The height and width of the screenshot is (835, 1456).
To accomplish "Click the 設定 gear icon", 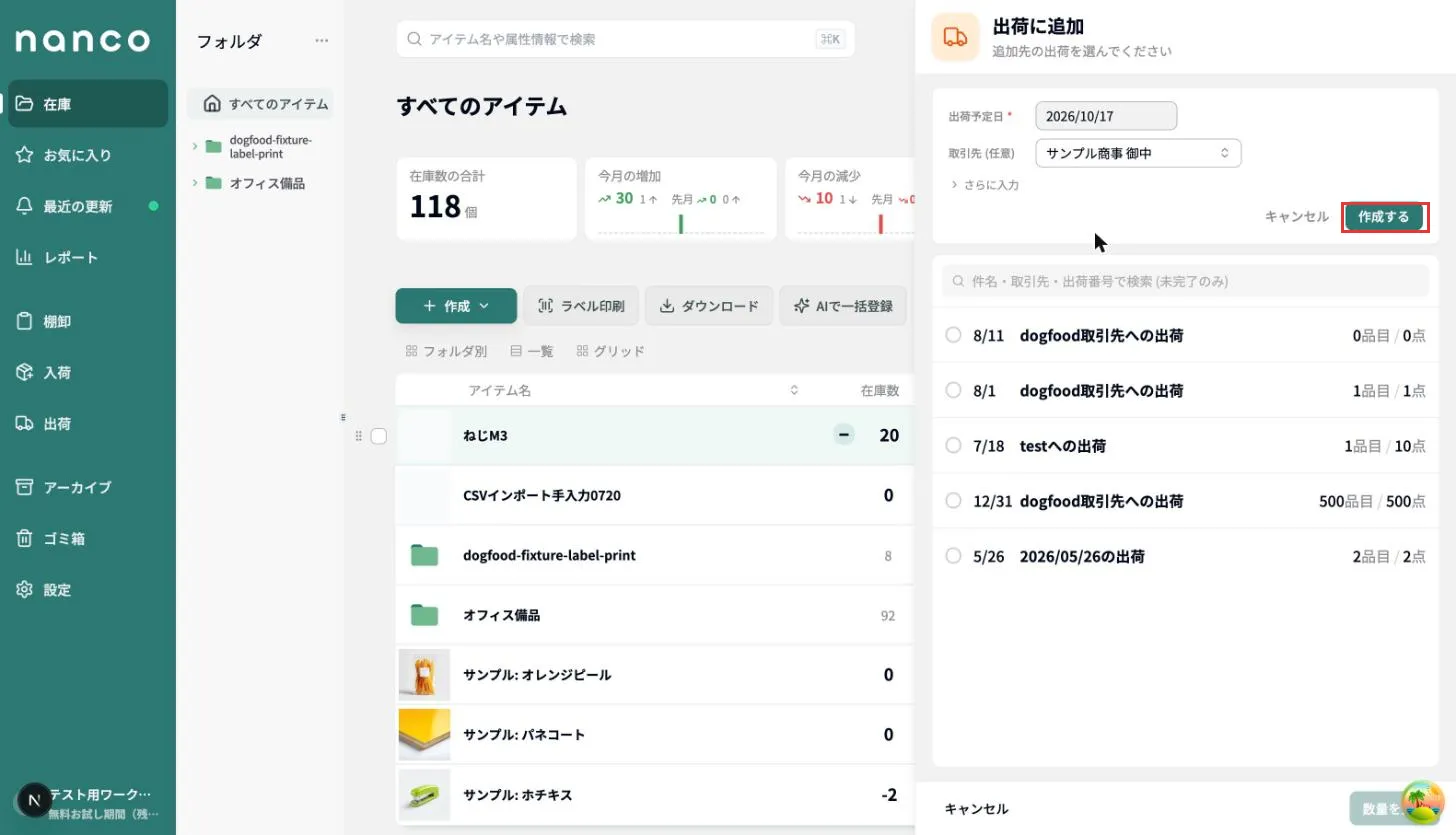I will pyautogui.click(x=25, y=589).
